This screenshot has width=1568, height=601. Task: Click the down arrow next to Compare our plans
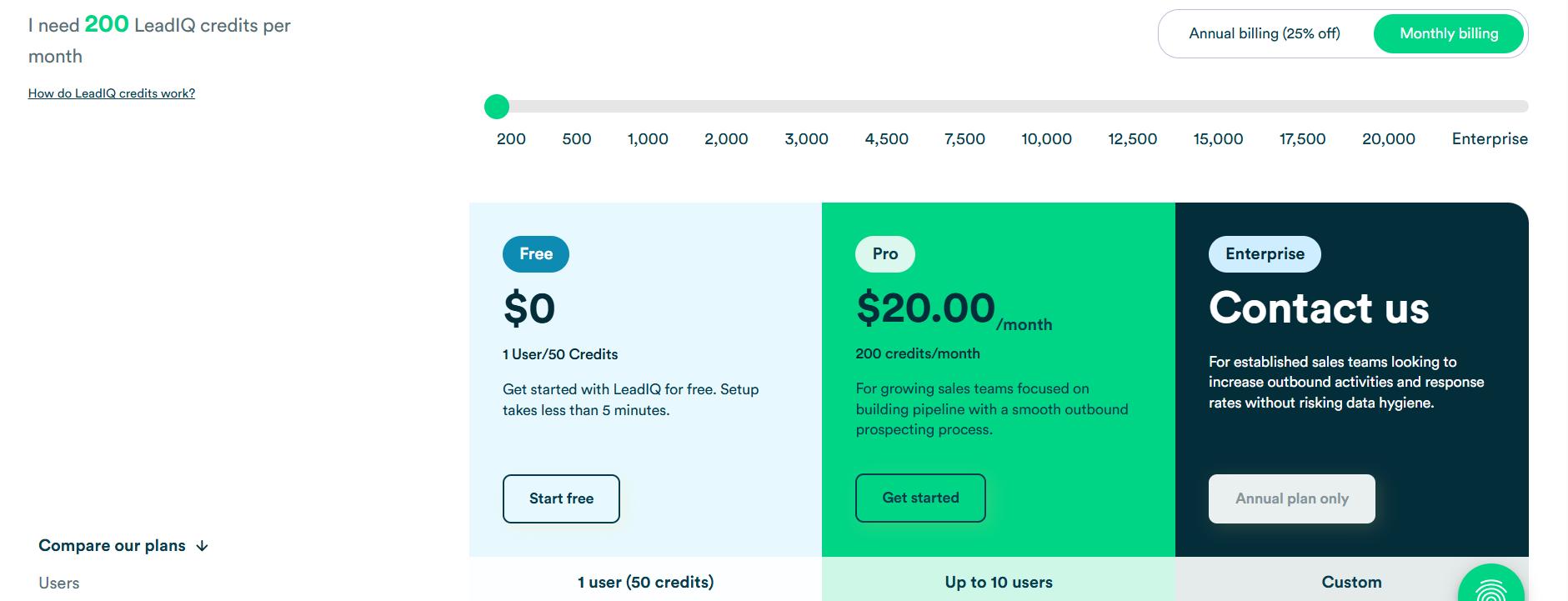(x=201, y=546)
